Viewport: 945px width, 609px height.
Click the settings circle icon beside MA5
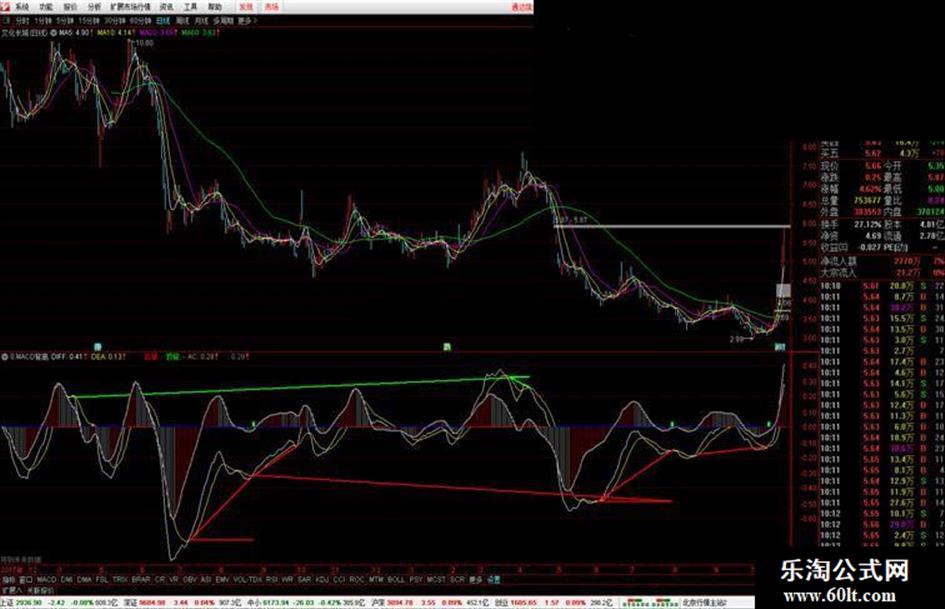click(53, 33)
